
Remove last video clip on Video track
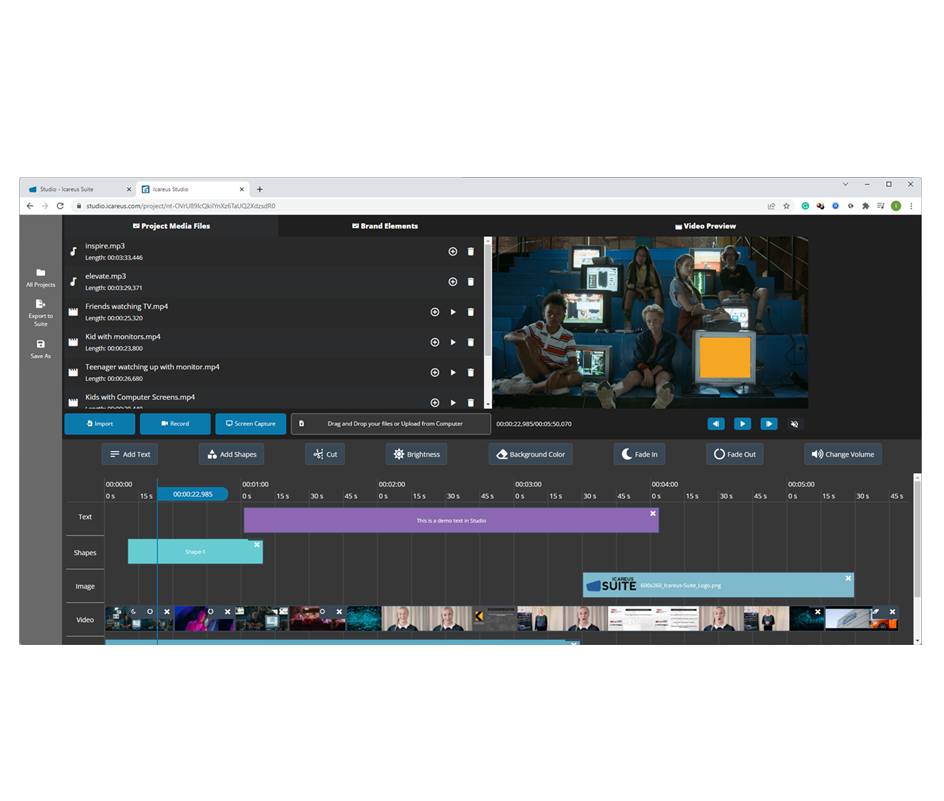click(x=892, y=612)
